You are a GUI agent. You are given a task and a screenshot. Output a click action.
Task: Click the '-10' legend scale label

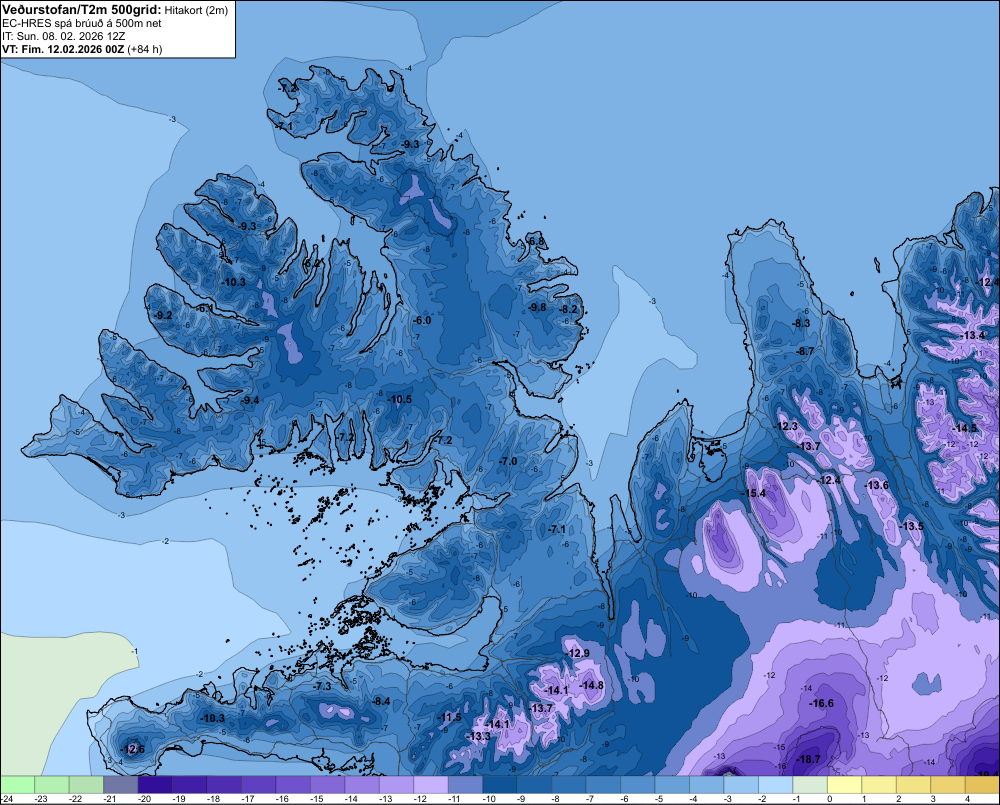click(489, 799)
